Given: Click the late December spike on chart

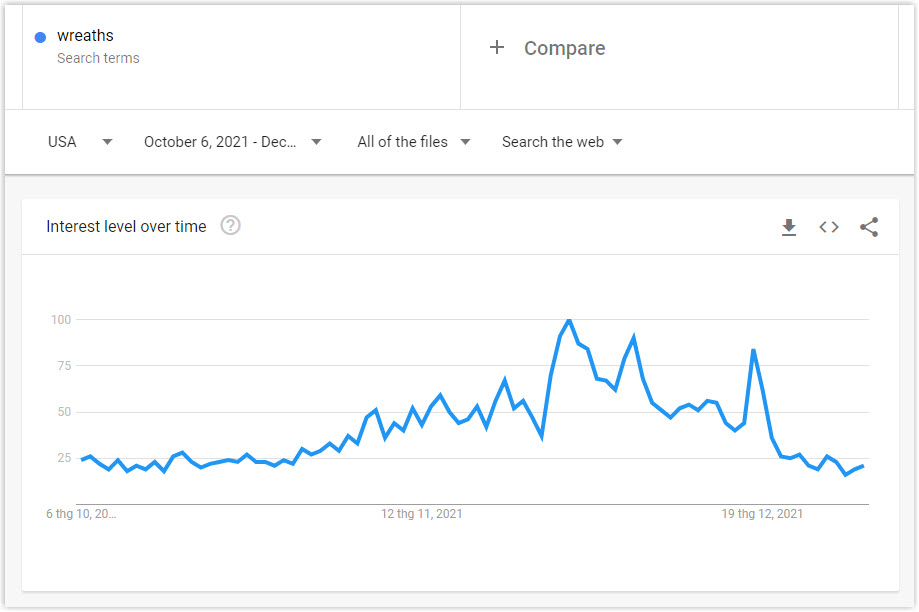Looking at the screenshot, I should click(753, 351).
